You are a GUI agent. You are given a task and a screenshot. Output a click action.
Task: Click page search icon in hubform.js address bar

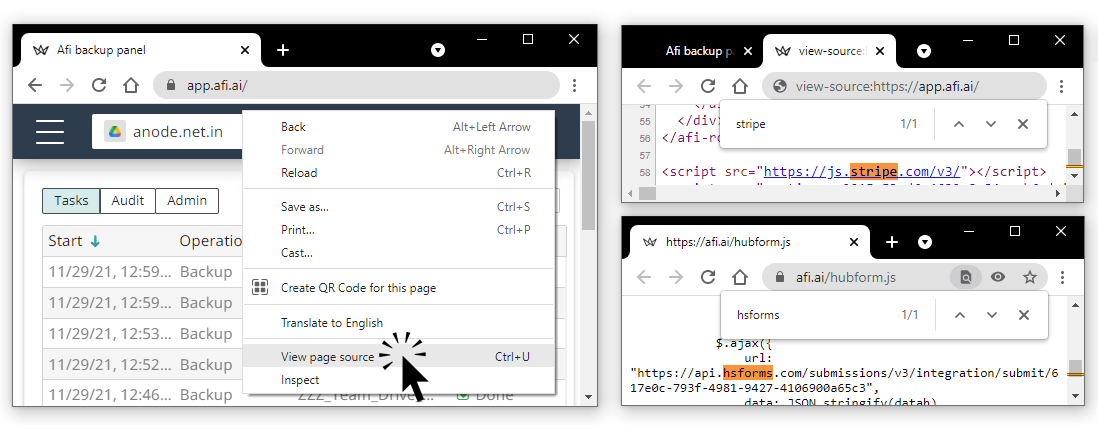click(966, 277)
